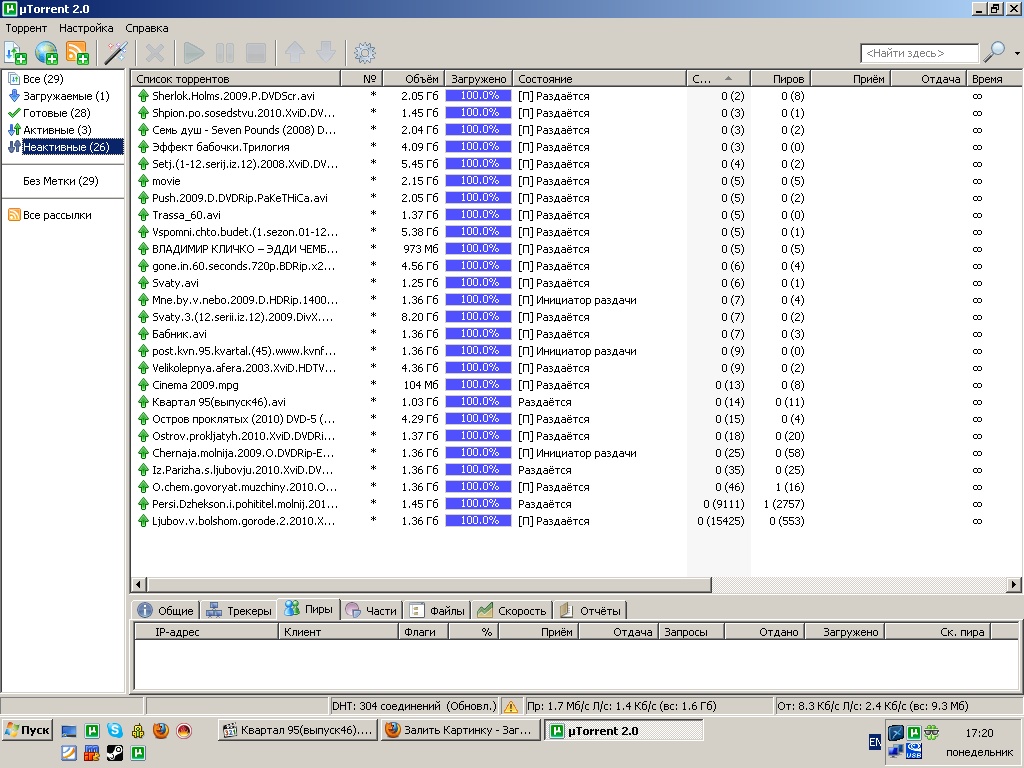Click the Start torrent play icon

tap(194, 53)
